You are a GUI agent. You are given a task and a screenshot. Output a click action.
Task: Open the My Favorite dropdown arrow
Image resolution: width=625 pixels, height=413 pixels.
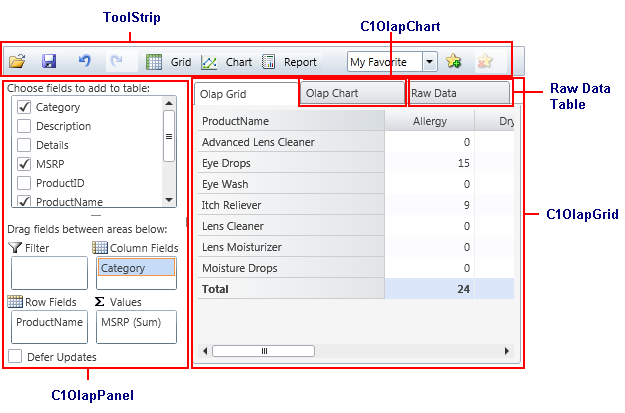point(429,62)
